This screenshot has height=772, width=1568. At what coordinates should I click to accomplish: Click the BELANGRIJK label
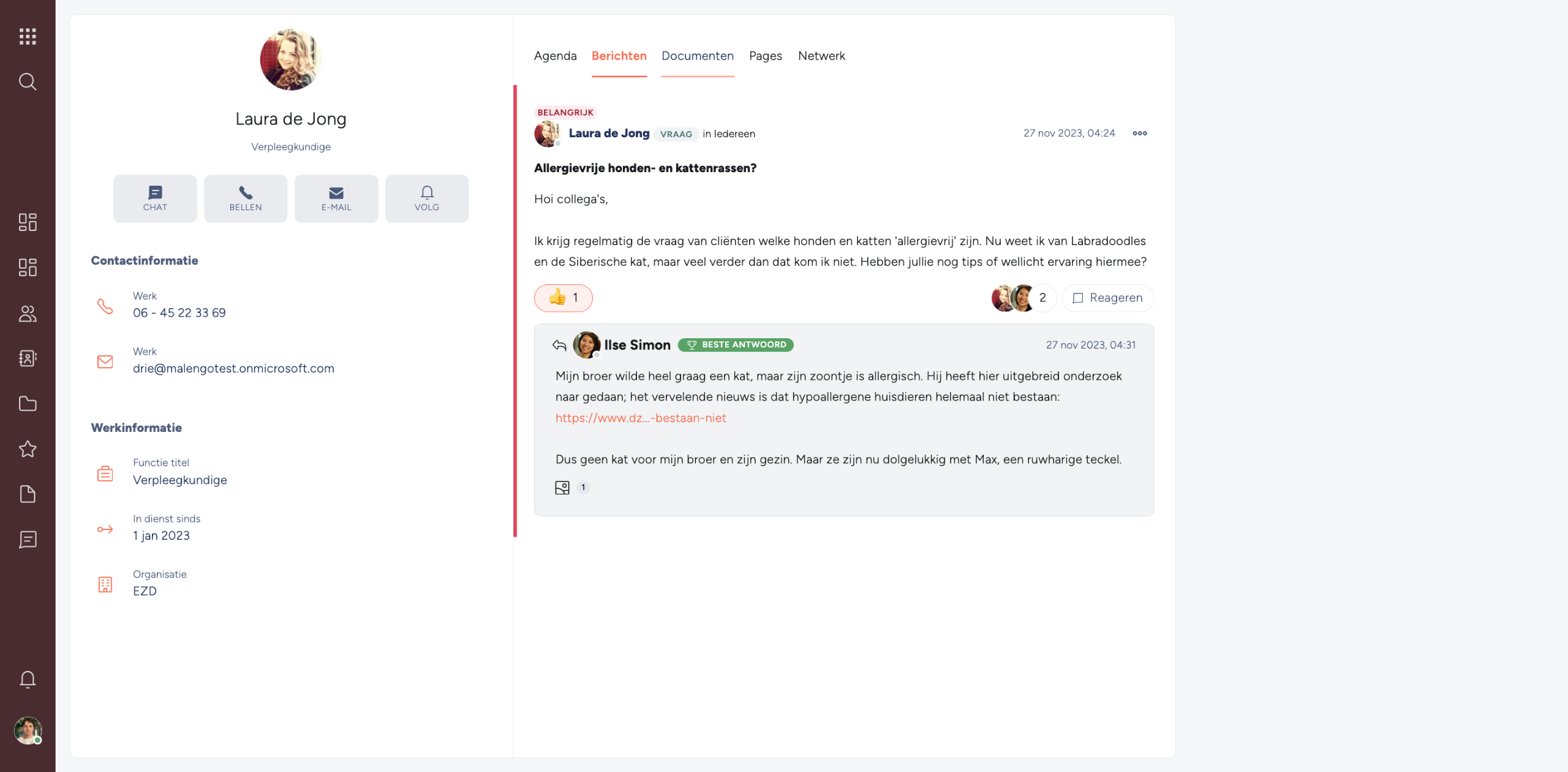click(x=565, y=112)
